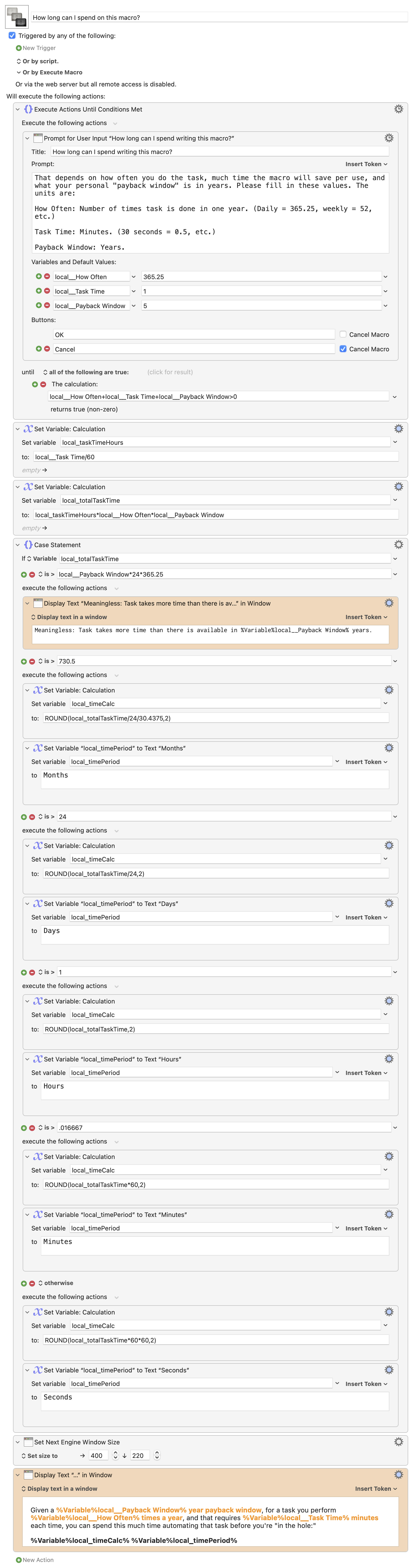Image resolution: width=413 pixels, height=1568 pixels.
Task: Open Insert Token menu for Minutes text
Action: pyautogui.click(x=366, y=1228)
